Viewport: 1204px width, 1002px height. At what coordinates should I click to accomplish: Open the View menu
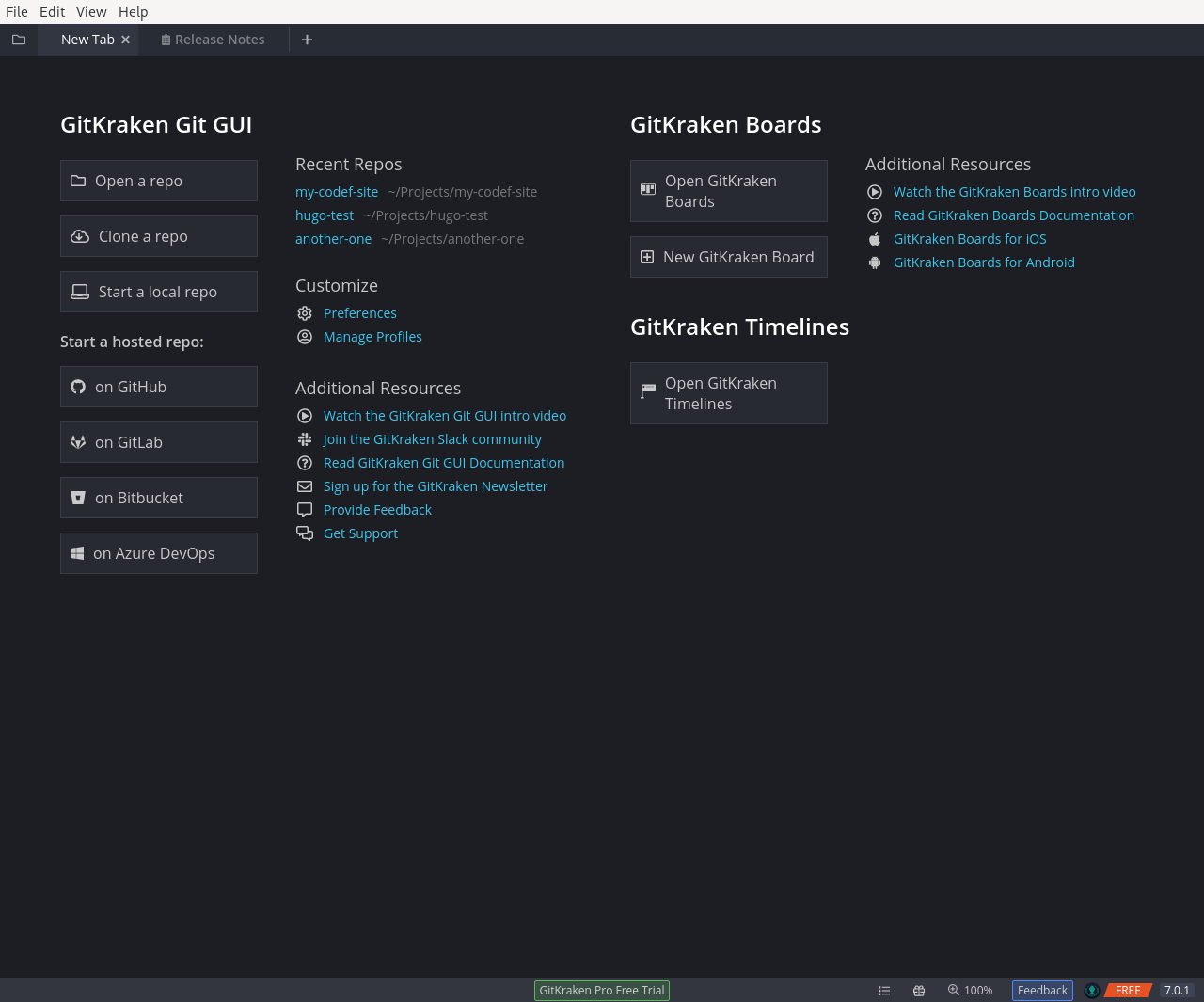pos(91,11)
